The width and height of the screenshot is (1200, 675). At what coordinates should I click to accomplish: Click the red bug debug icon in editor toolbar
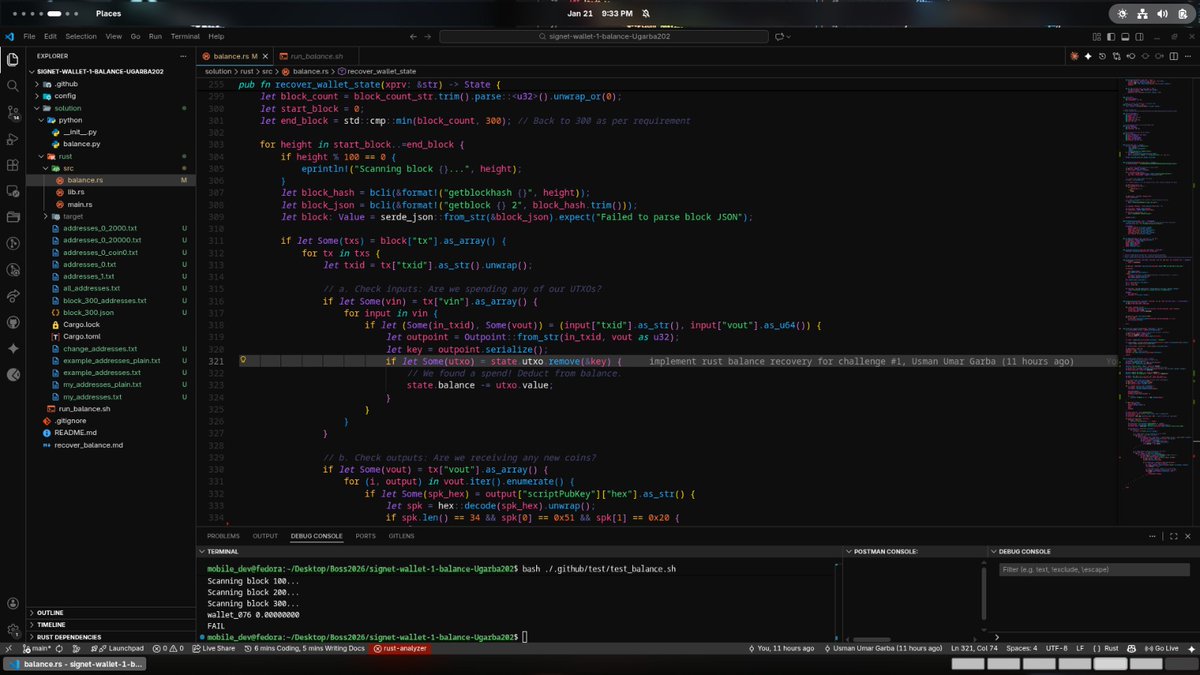tap(1075, 56)
